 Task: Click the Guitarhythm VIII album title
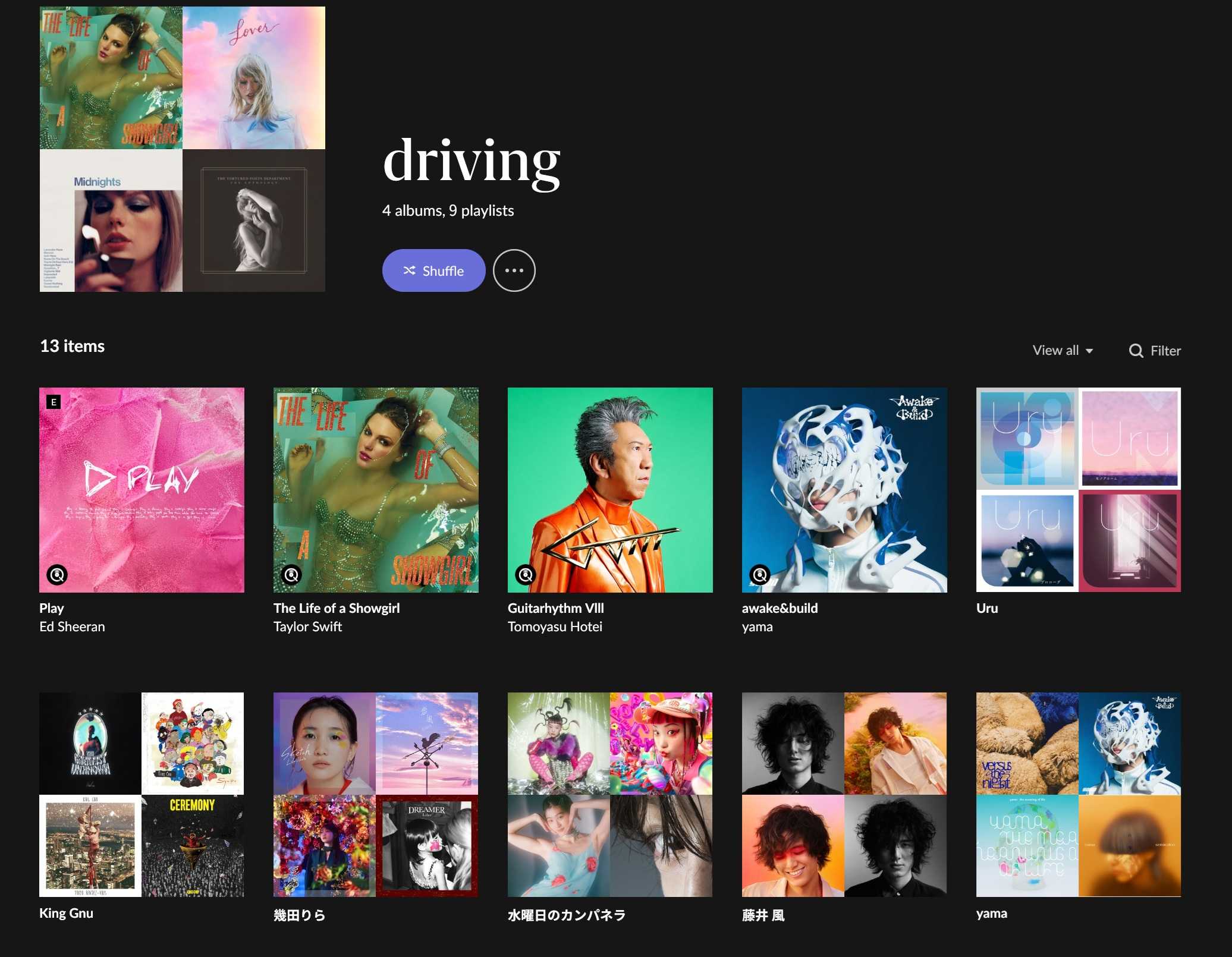pos(555,608)
